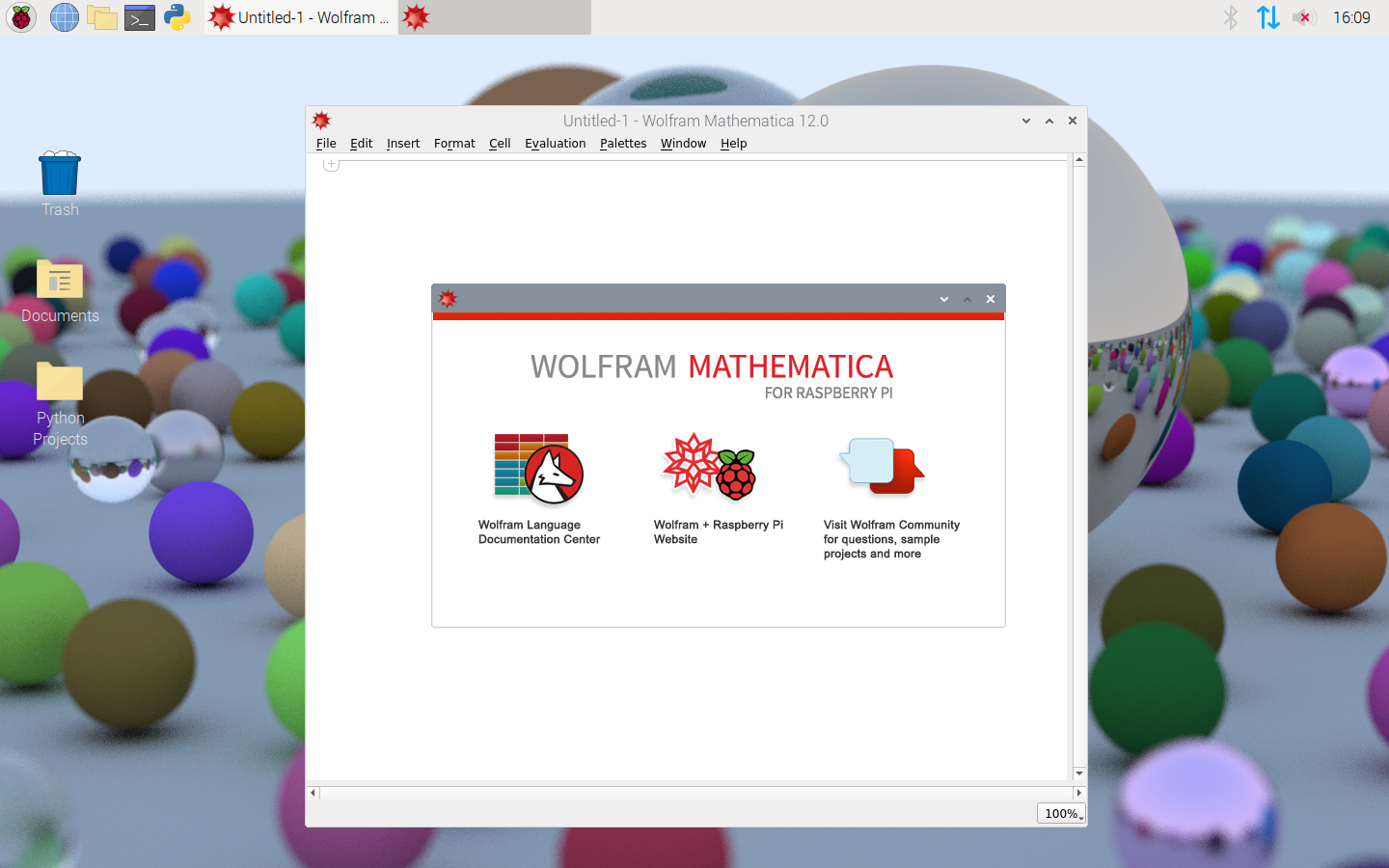This screenshot has height=868, width=1389.
Task: Maximize the Untitled-1 notebook window
Action: [1049, 121]
